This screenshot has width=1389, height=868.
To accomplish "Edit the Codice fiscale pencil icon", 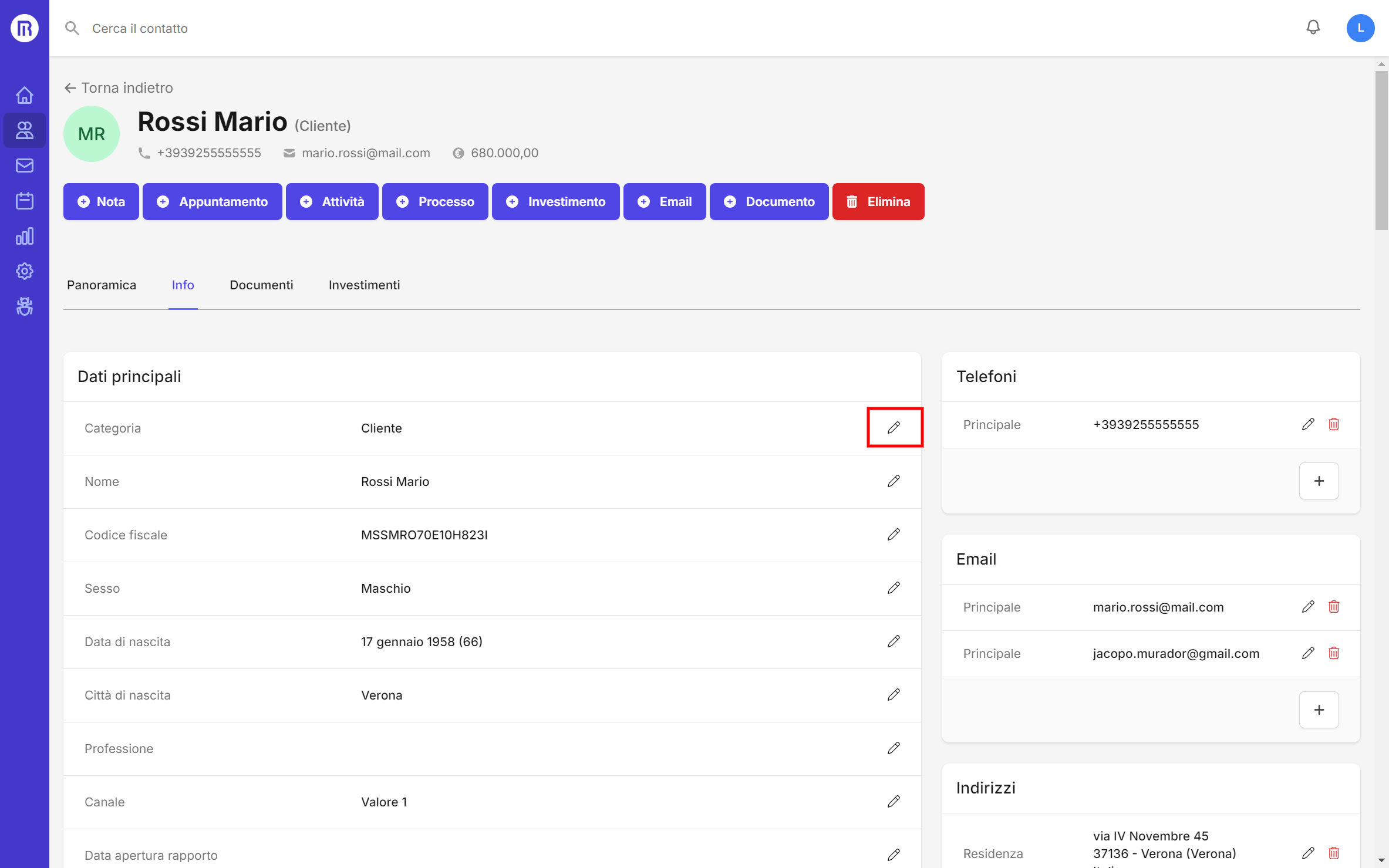I will (x=894, y=534).
